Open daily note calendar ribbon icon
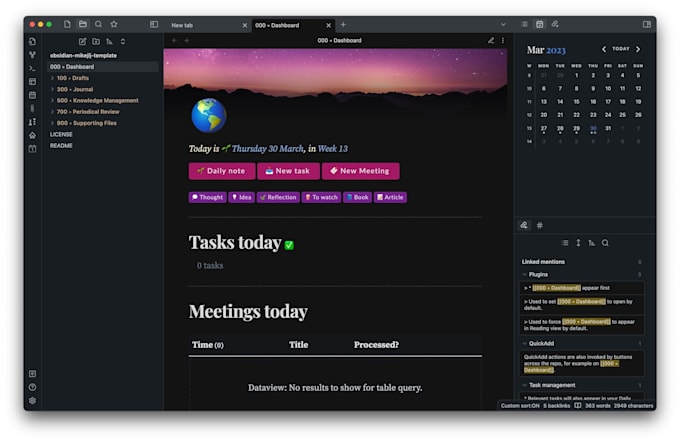 click(x=33, y=95)
